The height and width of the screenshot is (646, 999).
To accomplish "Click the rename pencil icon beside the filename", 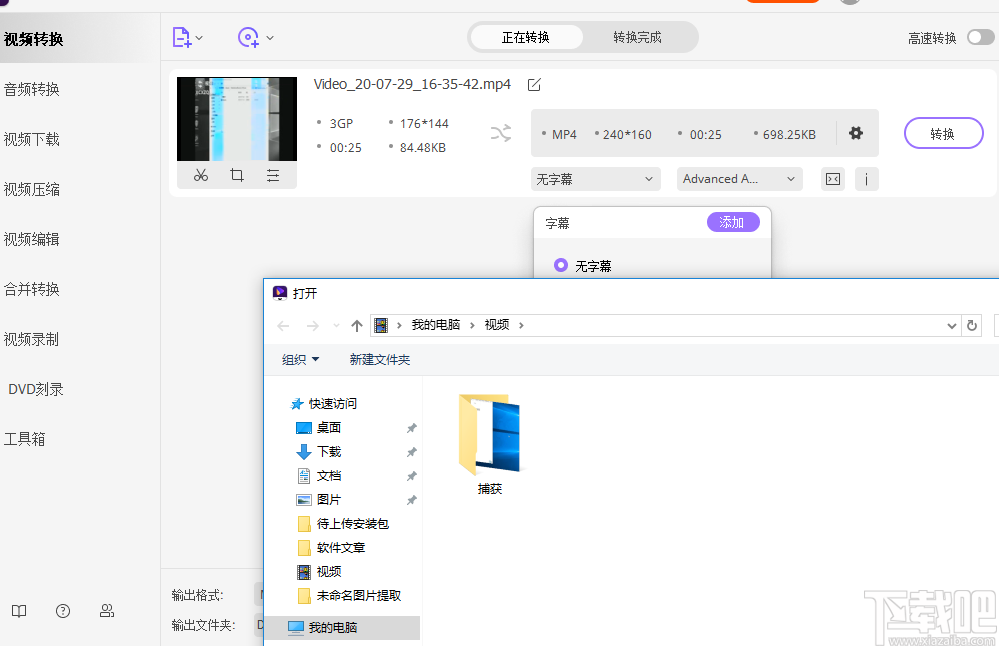I will point(533,84).
